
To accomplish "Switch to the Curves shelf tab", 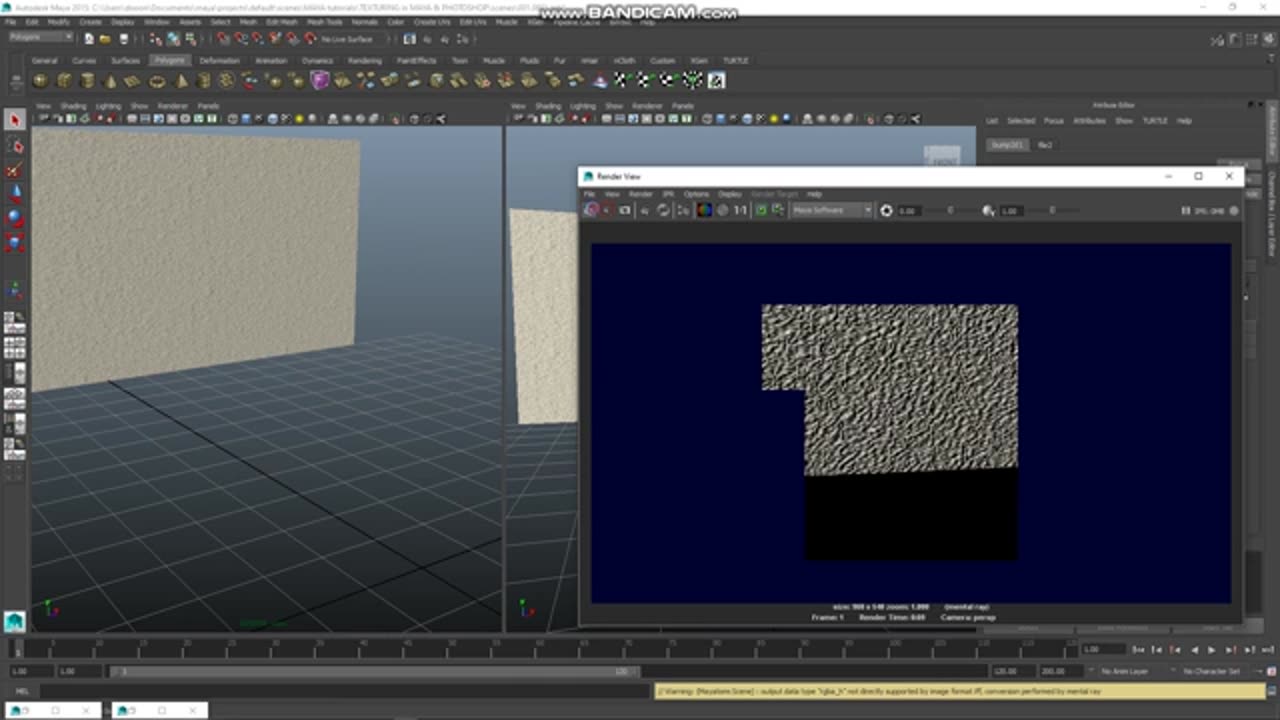I will [84, 60].
